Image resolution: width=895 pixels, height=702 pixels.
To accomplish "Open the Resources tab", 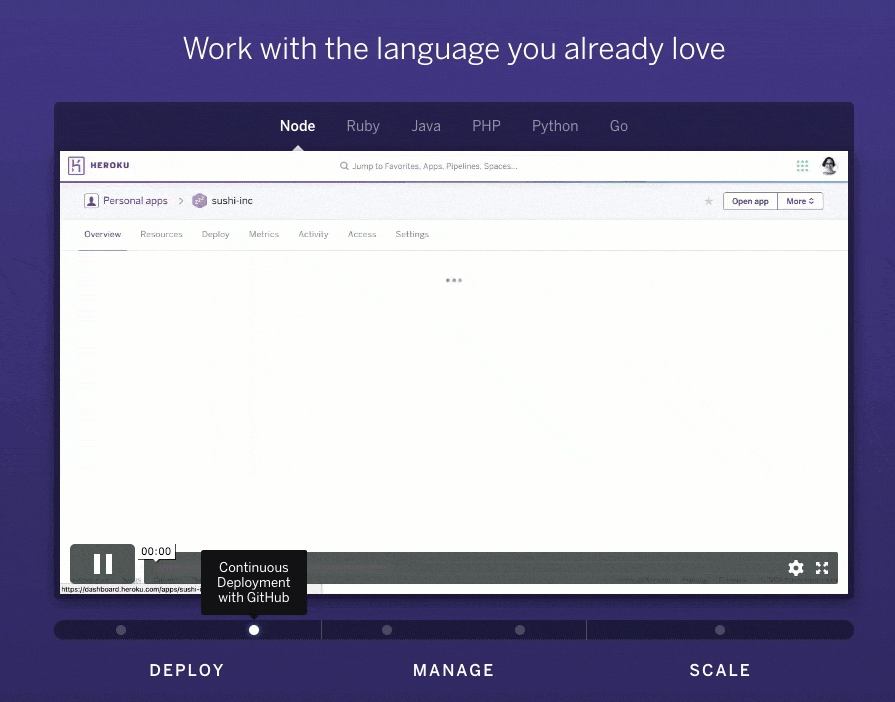I will coord(162,234).
